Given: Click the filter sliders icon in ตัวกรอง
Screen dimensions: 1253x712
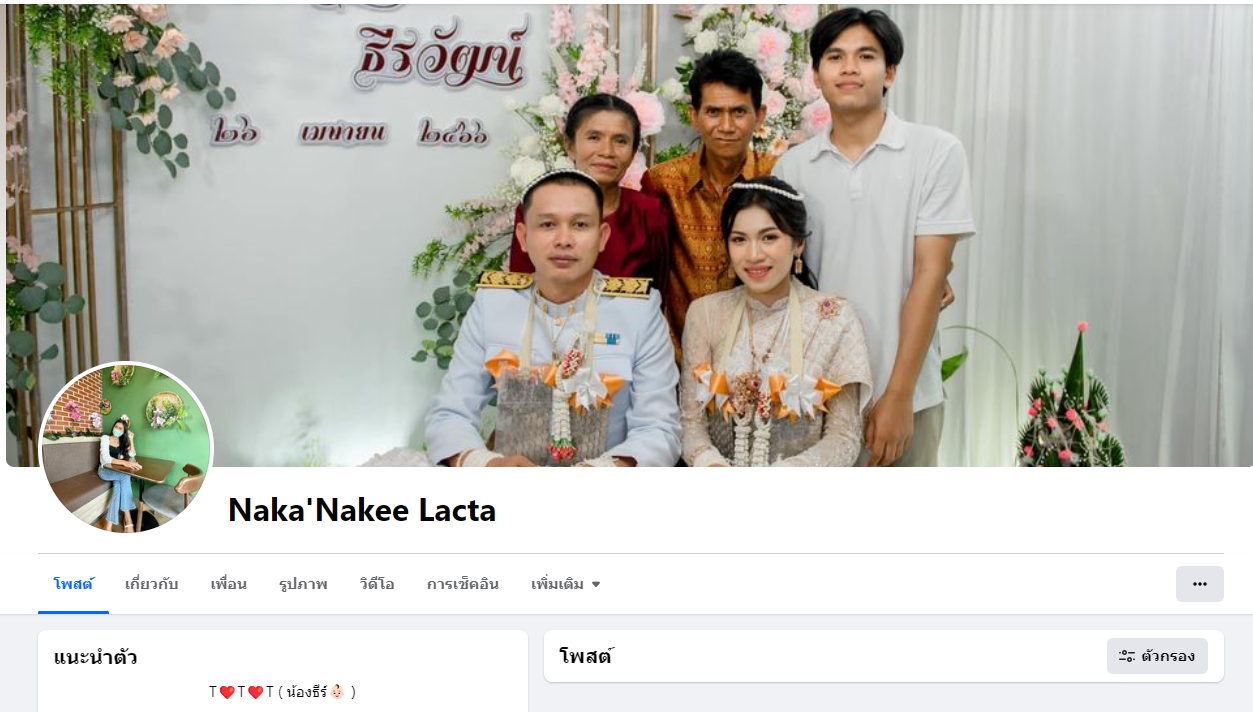Looking at the screenshot, I should pos(1127,656).
